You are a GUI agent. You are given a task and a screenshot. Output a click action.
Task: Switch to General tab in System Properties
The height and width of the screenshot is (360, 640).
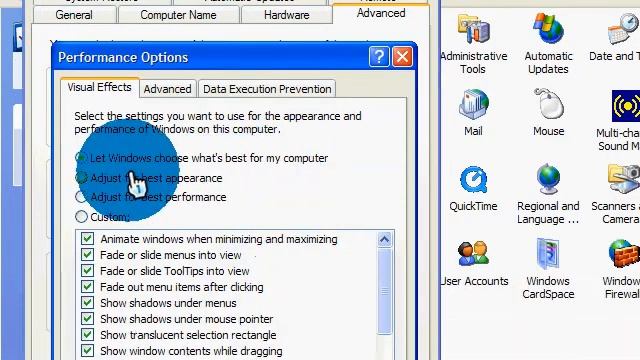(x=74, y=15)
